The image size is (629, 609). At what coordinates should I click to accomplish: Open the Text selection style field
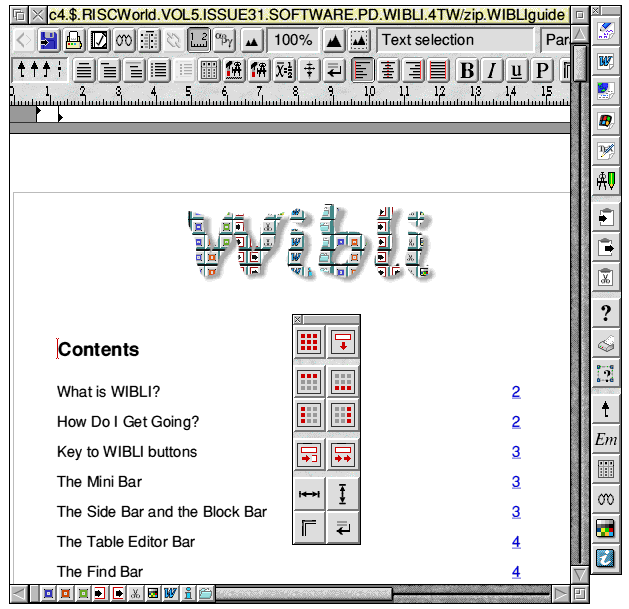pyautogui.click(x=455, y=40)
